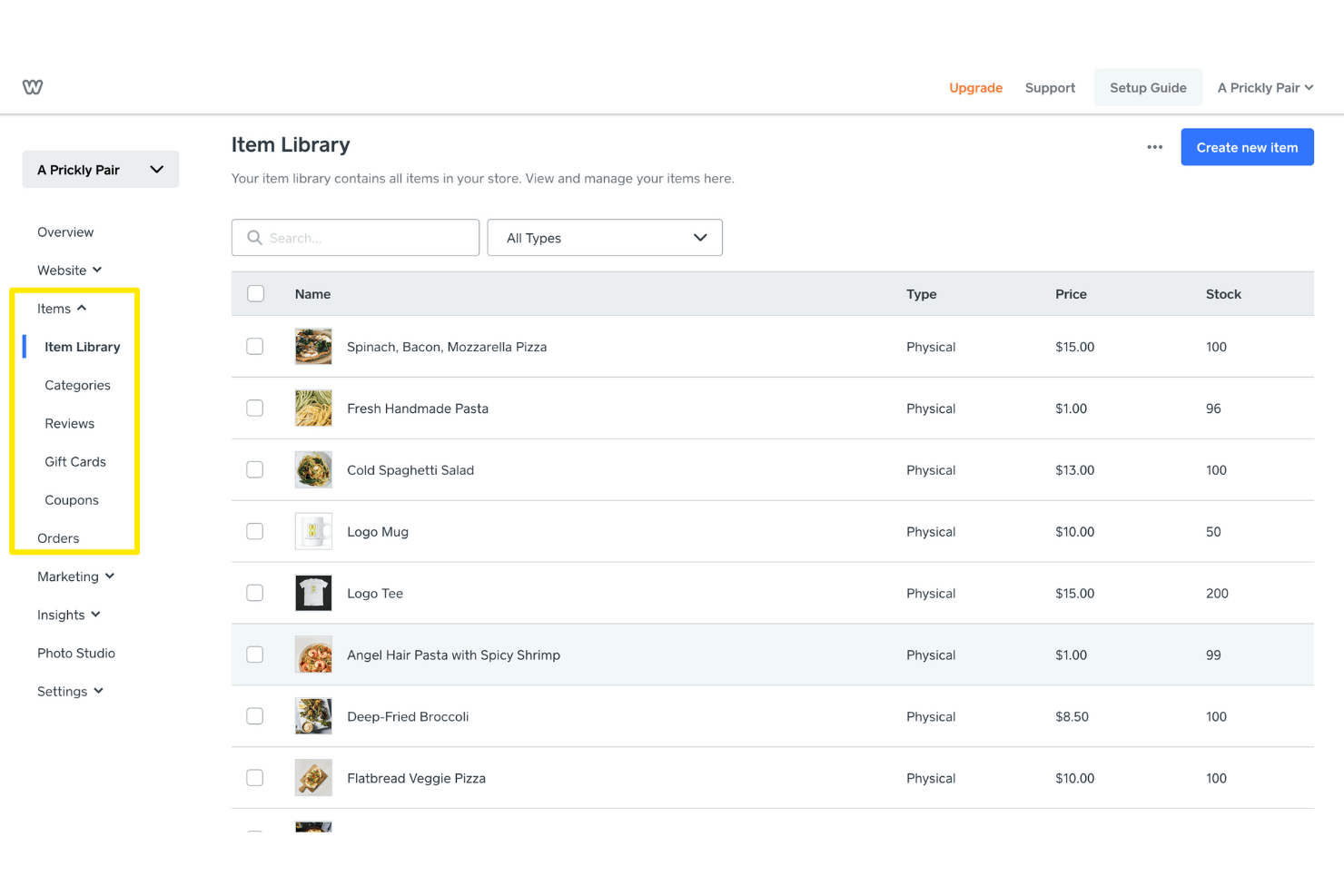The image size is (1344, 896).
Task: Click the Upgrade link
Action: point(976,88)
